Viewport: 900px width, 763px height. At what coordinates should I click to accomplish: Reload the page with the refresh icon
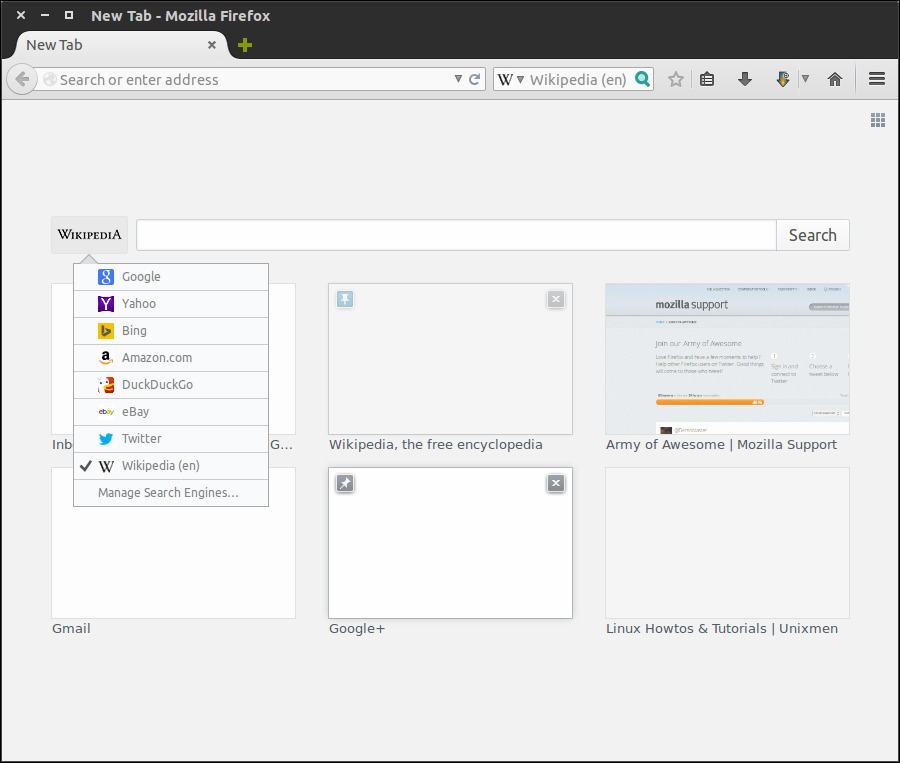474,79
